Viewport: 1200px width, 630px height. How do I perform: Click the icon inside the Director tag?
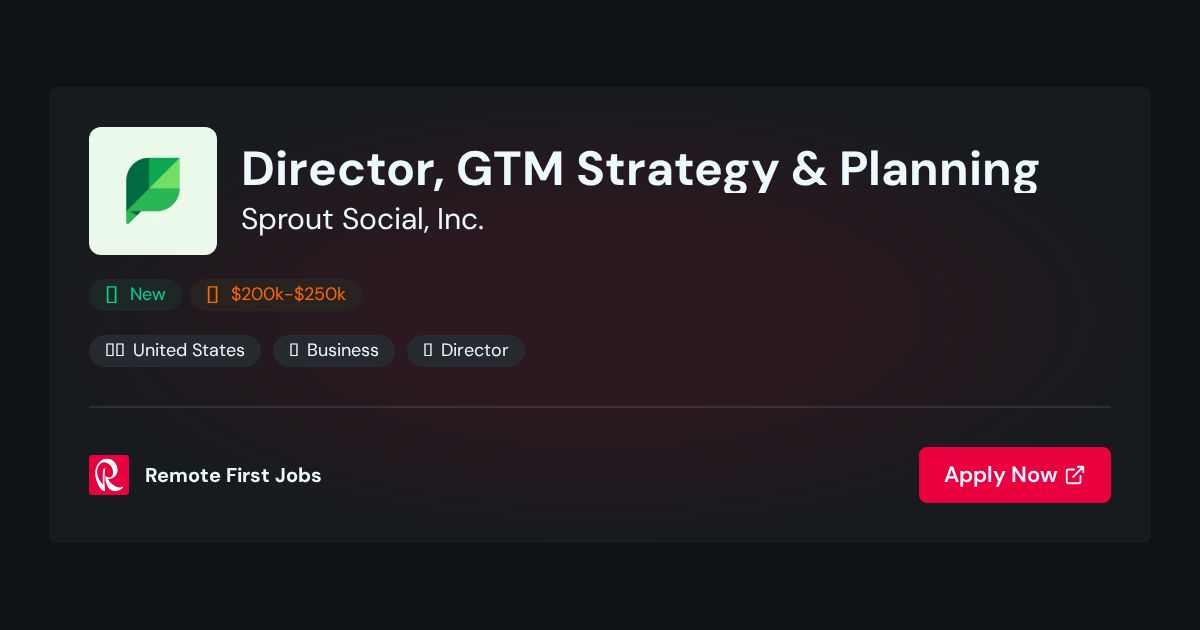[428, 350]
